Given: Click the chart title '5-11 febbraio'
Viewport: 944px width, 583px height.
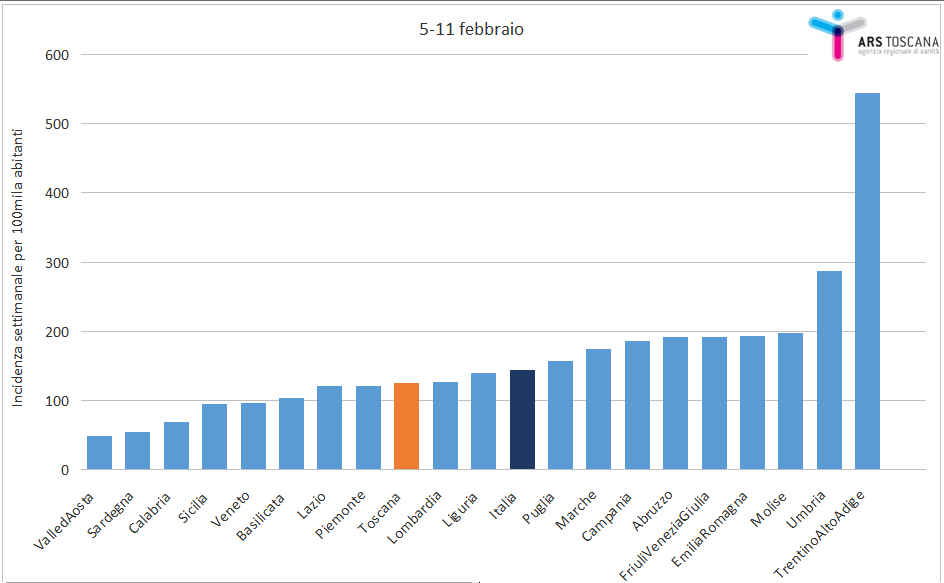Looking at the screenshot, I should coord(471,29).
